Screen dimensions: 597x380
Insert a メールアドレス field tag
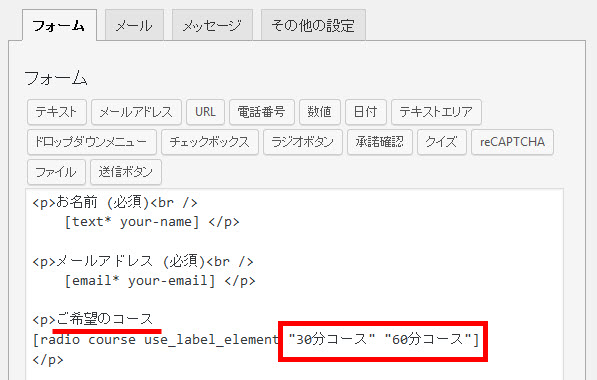coord(136,112)
